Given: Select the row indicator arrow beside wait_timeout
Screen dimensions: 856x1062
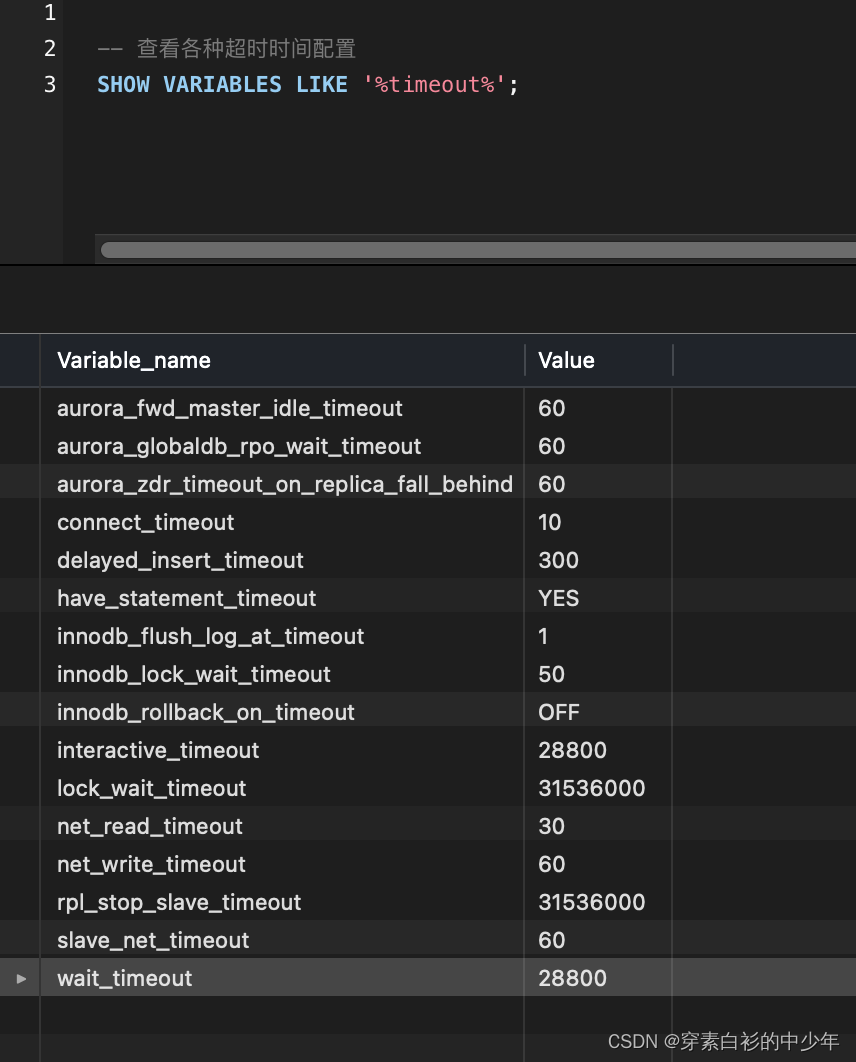Looking at the screenshot, I should point(21,978).
